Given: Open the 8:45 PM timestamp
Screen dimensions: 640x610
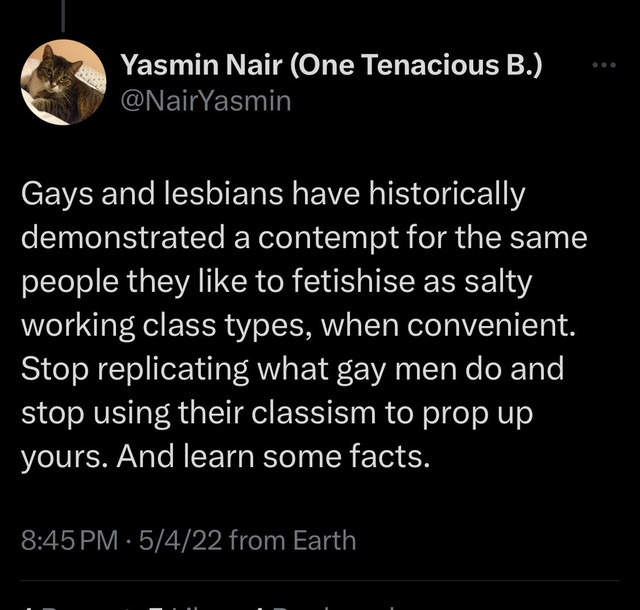Looking at the screenshot, I should [x=69, y=540].
